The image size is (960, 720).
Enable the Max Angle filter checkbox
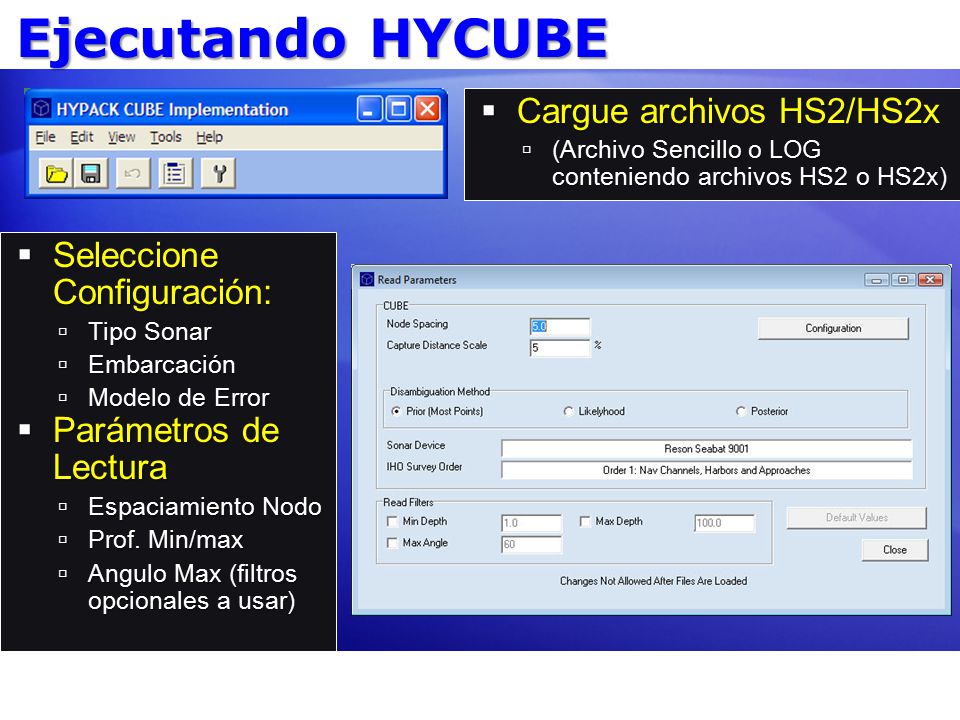392,542
